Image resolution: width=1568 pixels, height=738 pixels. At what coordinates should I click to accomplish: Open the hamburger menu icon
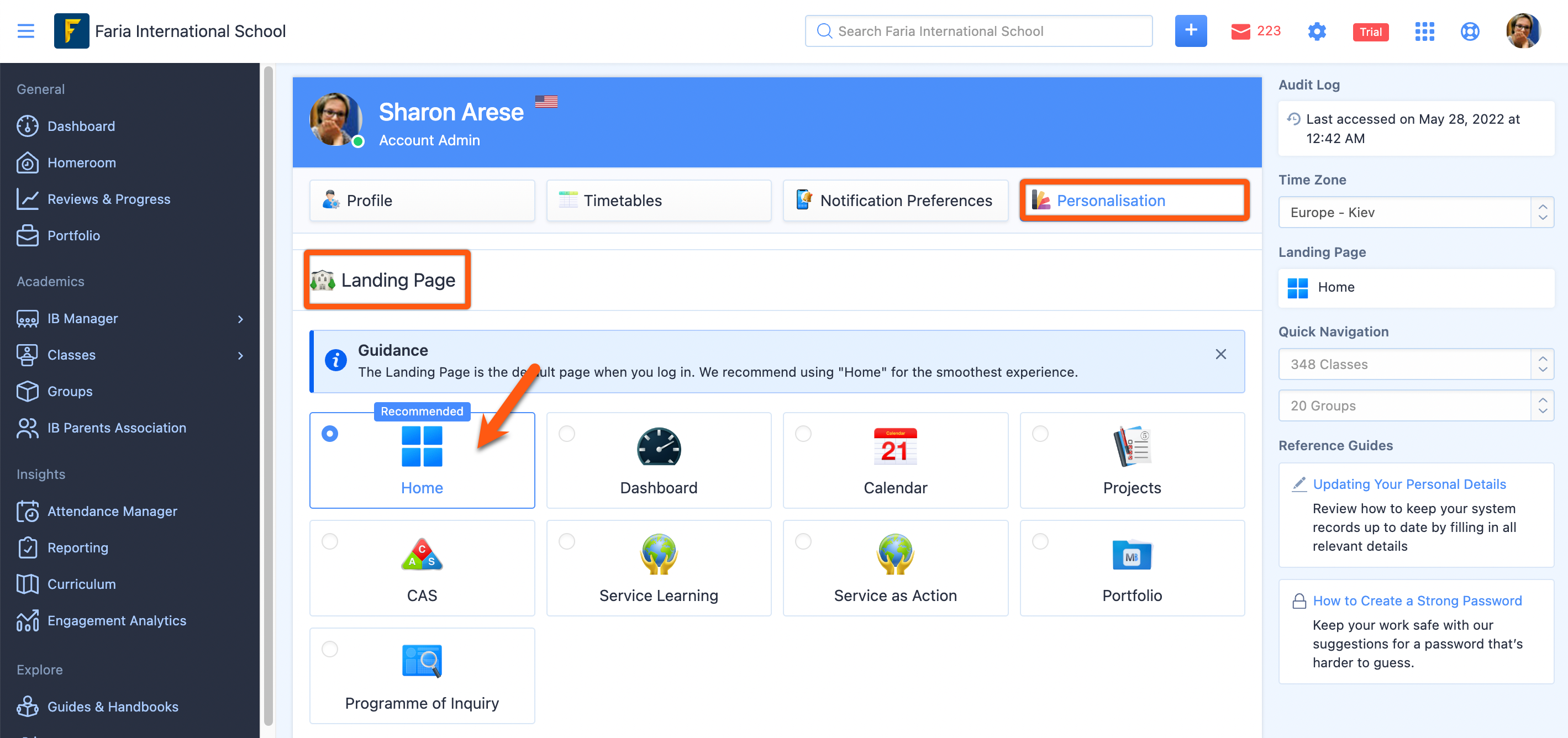point(25,31)
